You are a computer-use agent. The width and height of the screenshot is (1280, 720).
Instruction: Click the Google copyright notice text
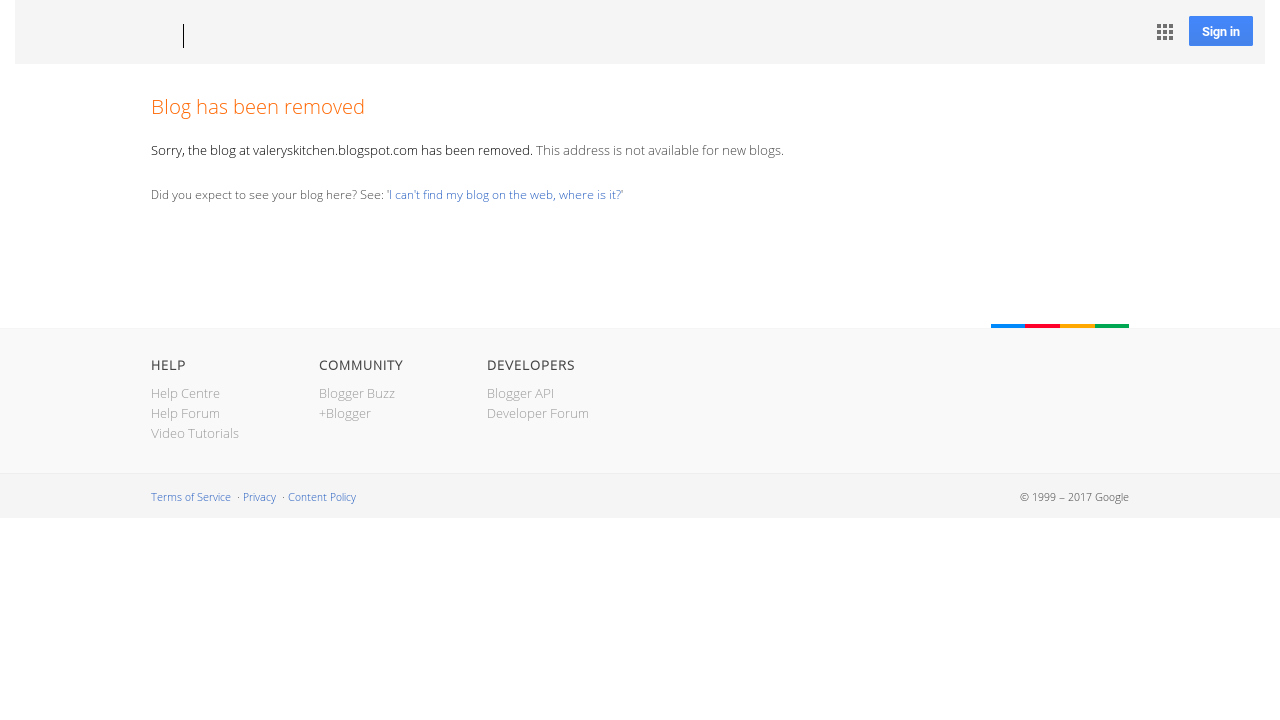pyautogui.click(x=1074, y=497)
